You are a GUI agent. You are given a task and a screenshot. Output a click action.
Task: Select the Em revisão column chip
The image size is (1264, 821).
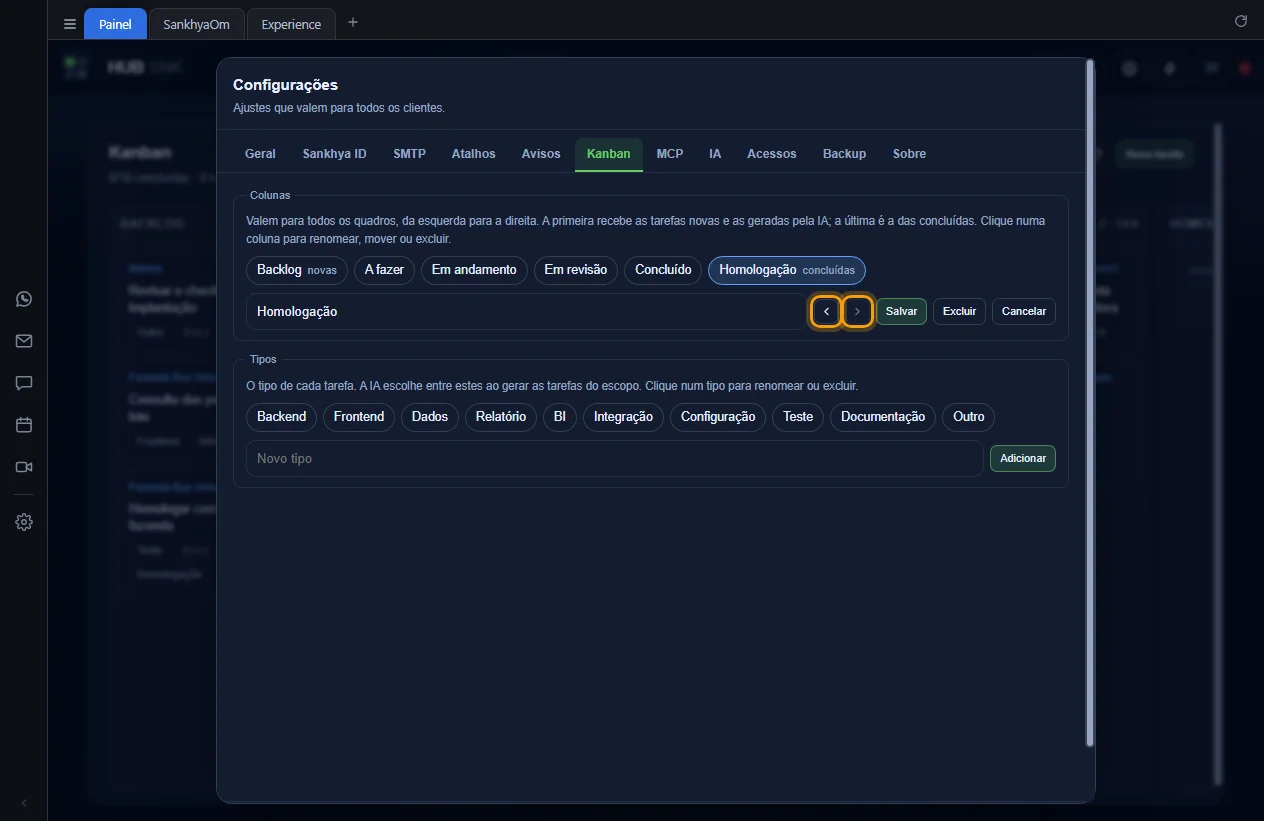click(x=575, y=270)
